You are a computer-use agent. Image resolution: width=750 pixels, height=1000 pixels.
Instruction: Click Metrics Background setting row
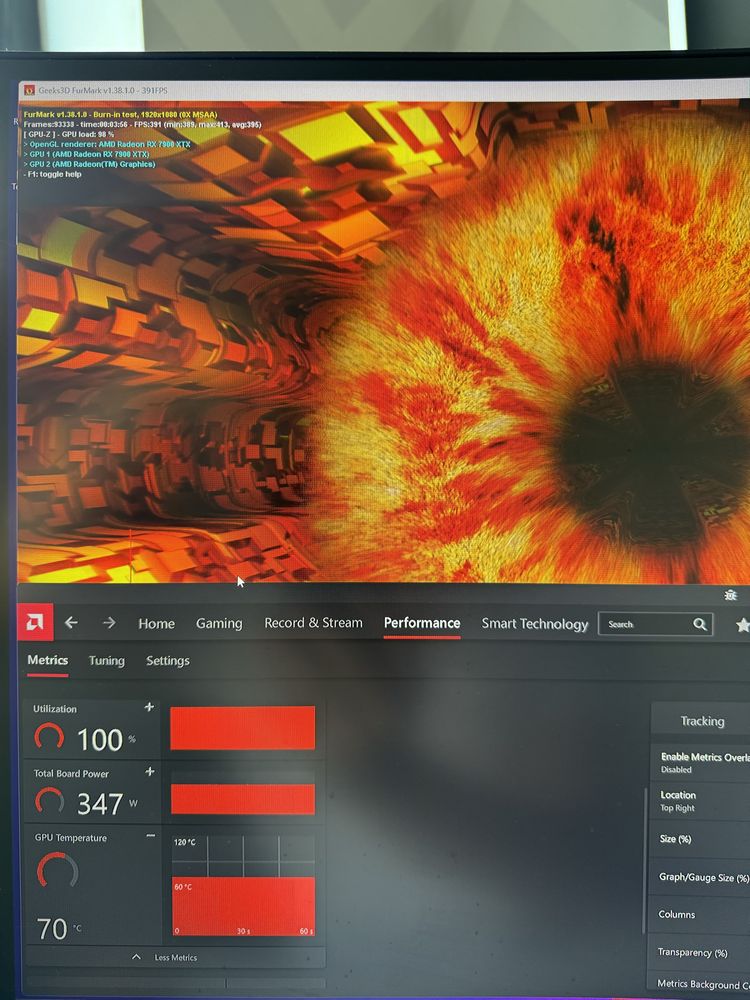tap(700, 983)
